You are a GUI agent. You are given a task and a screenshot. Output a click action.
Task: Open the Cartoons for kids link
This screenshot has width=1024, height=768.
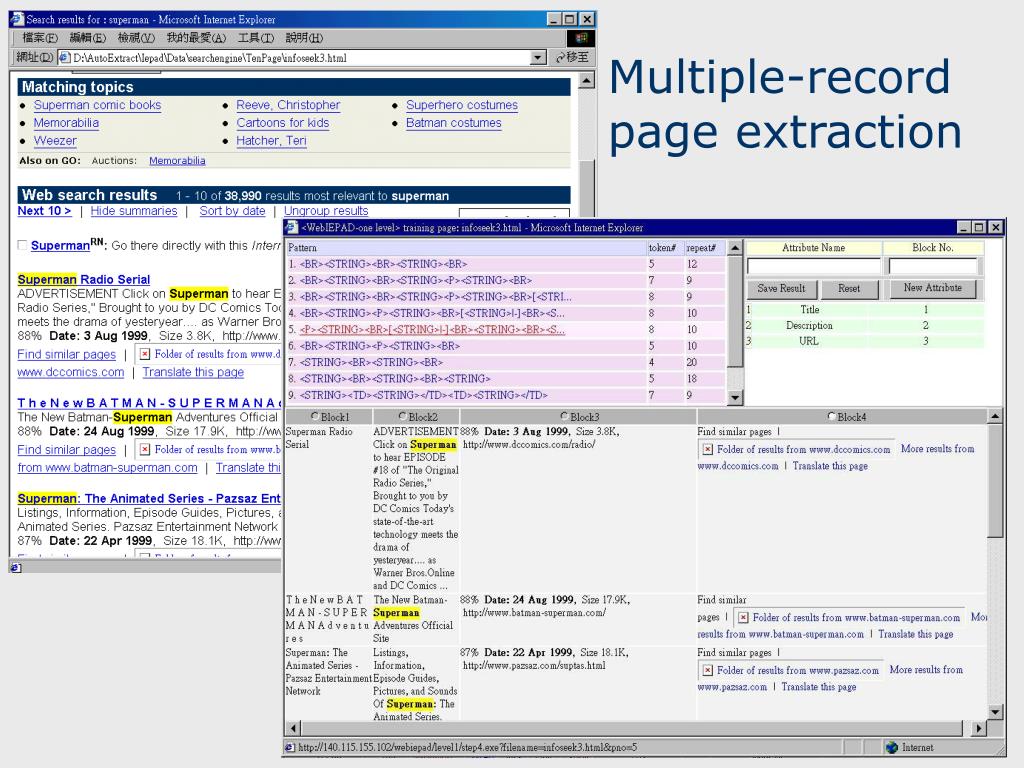283,123
